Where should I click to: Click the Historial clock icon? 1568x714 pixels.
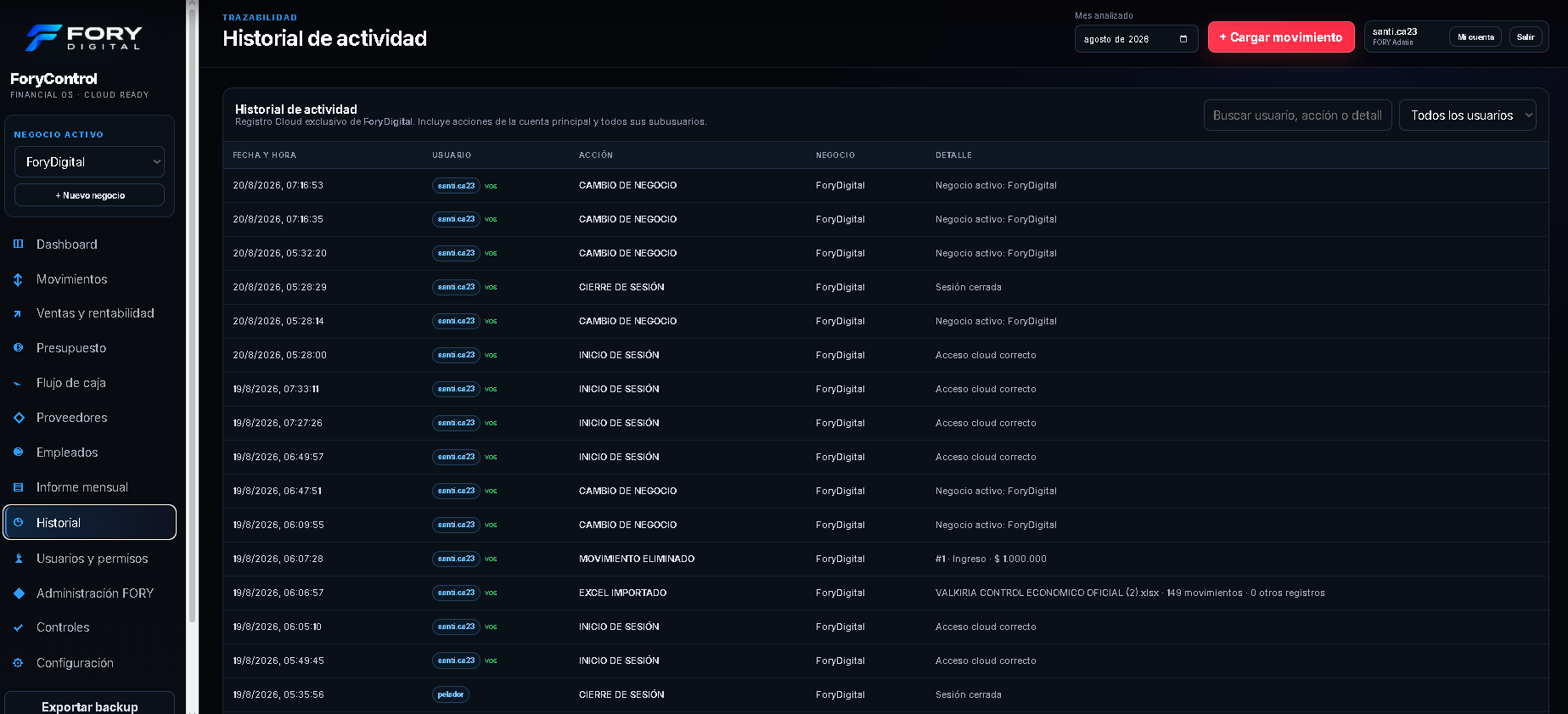pyautogui.click(x=18, y=523)
